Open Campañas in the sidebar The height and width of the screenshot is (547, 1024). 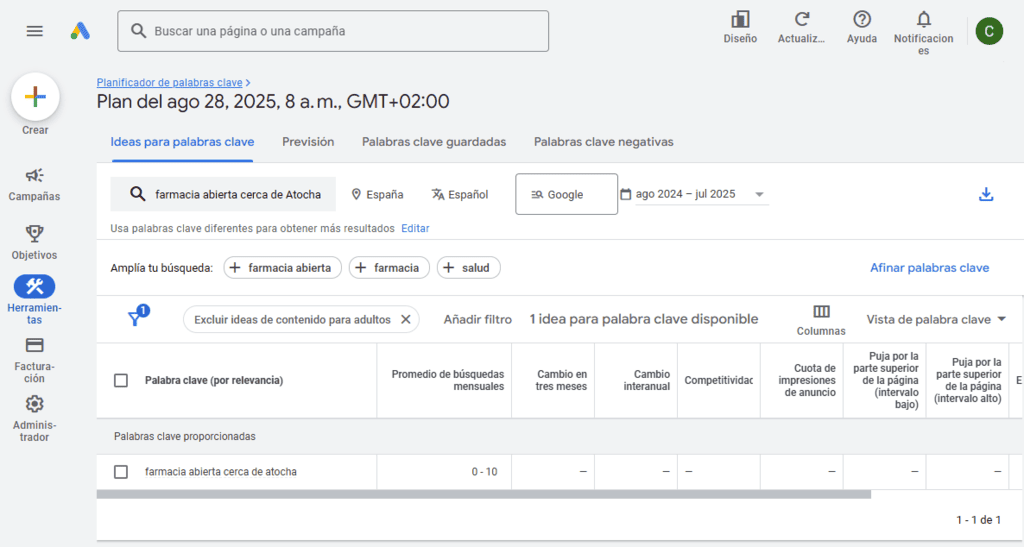point(35,176)
